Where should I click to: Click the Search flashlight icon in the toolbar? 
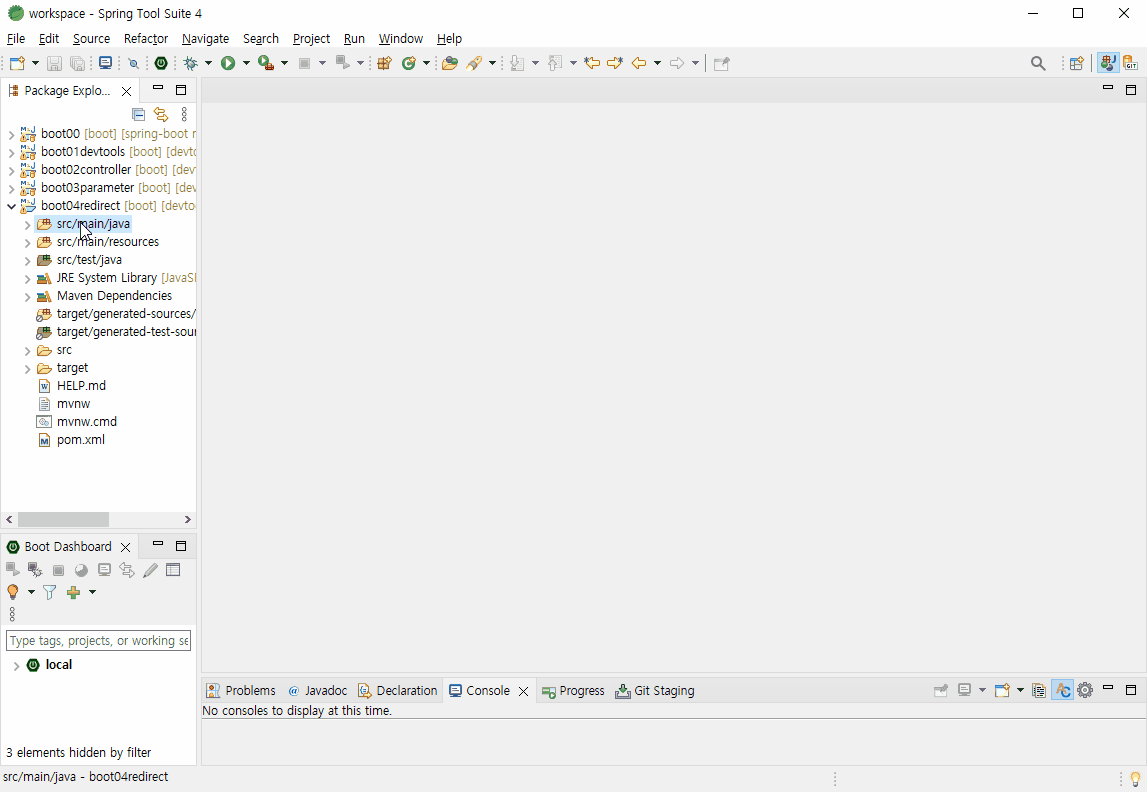click(474, 64)
